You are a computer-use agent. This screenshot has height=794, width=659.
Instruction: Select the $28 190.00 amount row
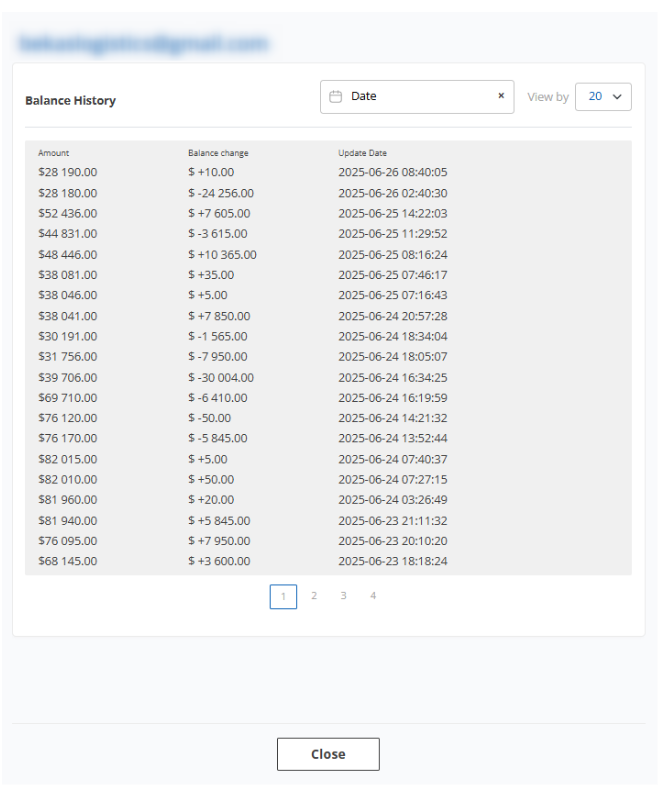[67, 172]
